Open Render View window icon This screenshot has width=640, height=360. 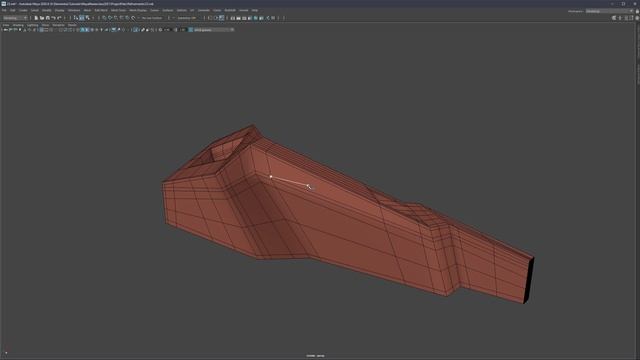coord(233,18)
